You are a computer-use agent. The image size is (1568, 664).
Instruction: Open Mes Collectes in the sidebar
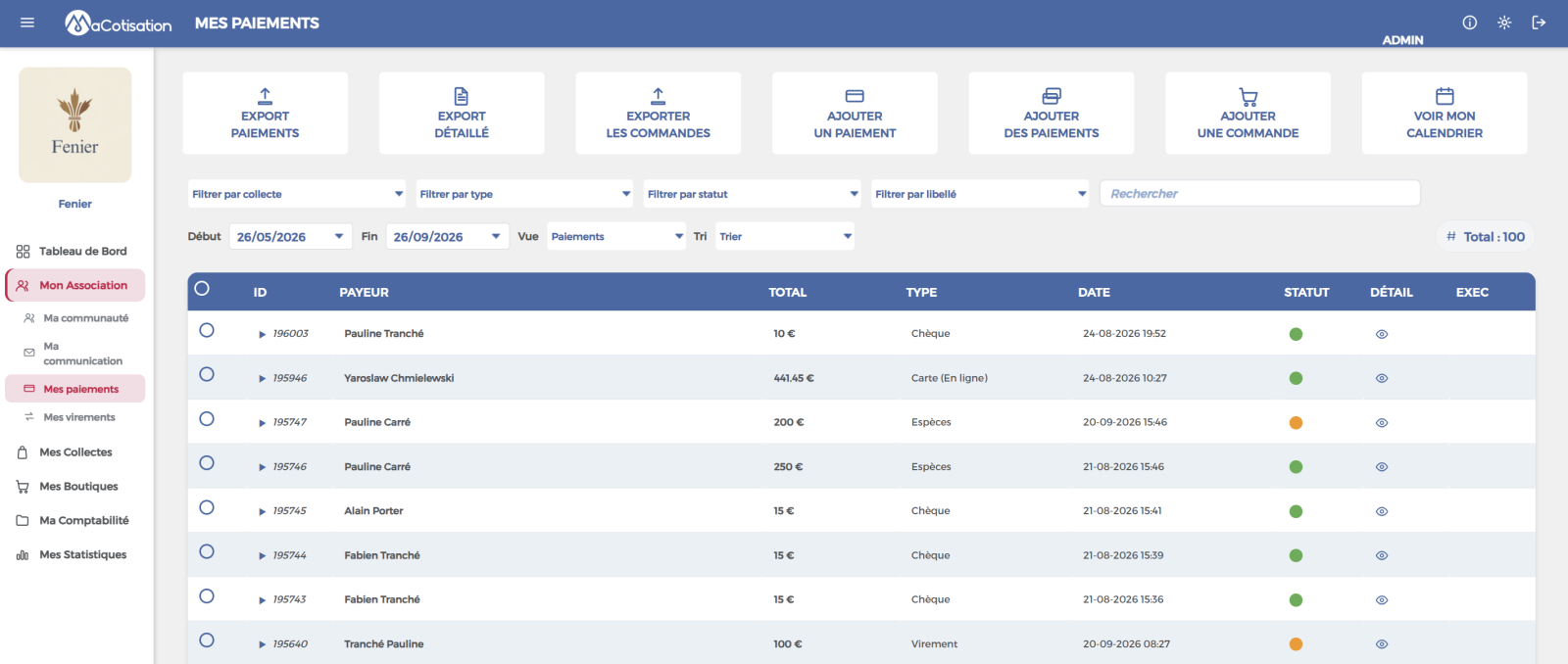pos(75,452)
